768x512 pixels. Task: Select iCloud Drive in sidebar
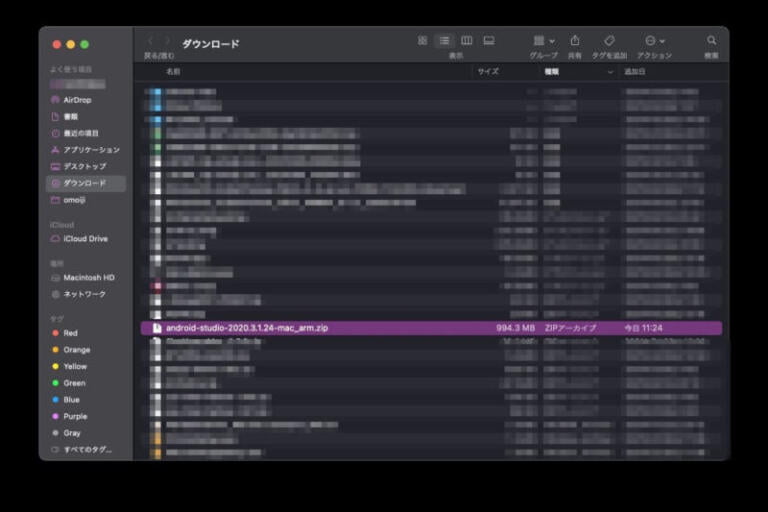(x=85, y=239)
